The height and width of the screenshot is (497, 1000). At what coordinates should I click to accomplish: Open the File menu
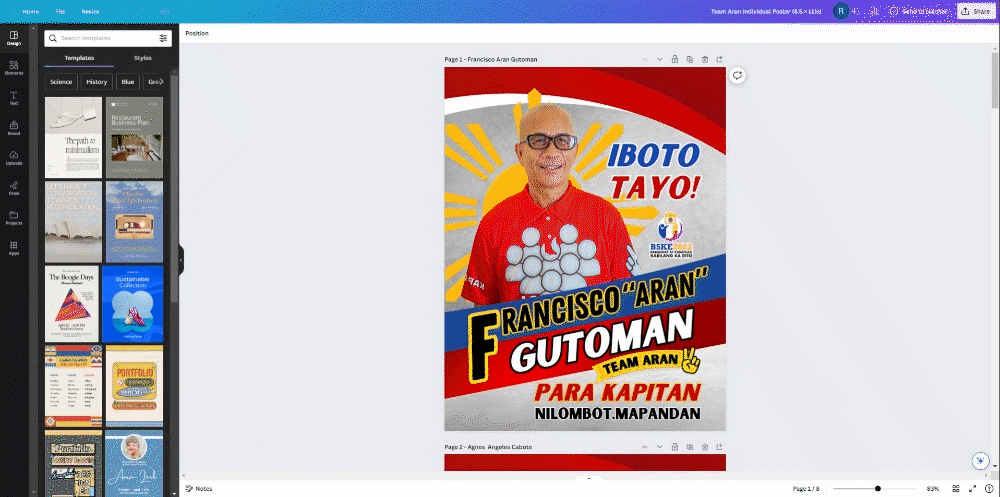[x=60, y=11]
